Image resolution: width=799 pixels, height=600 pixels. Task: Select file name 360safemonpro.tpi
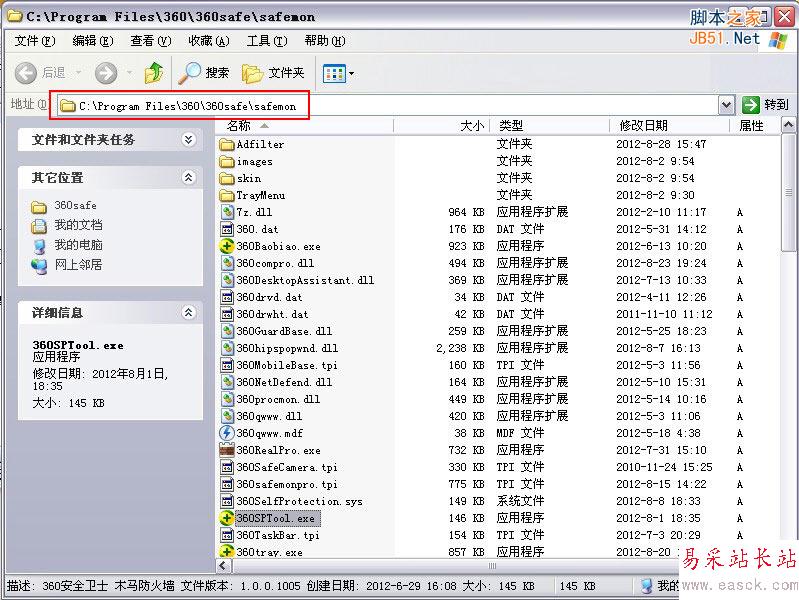point(286,484)
